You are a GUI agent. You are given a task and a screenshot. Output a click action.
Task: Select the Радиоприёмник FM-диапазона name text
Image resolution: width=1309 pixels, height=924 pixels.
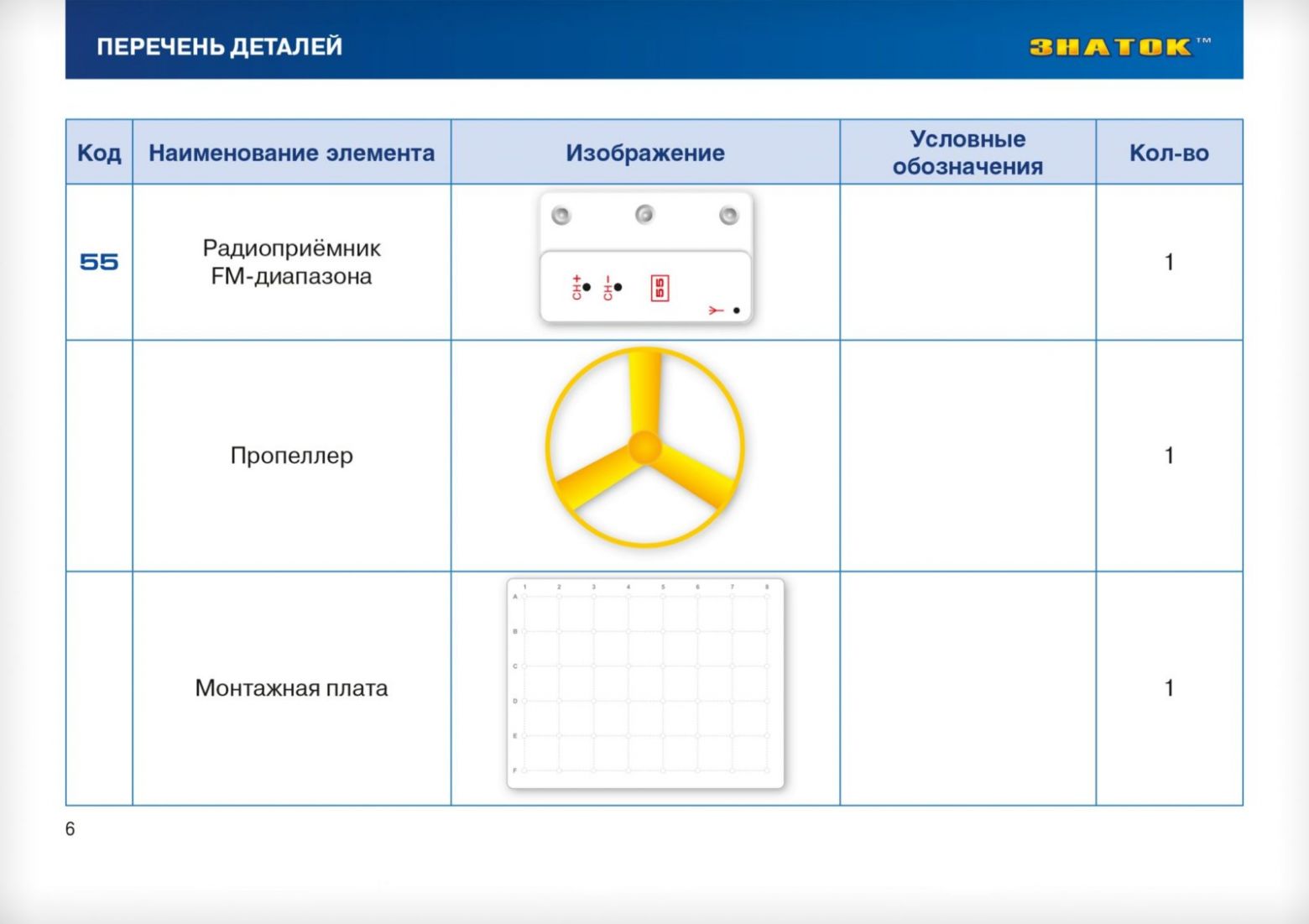(x=291, y=262)
